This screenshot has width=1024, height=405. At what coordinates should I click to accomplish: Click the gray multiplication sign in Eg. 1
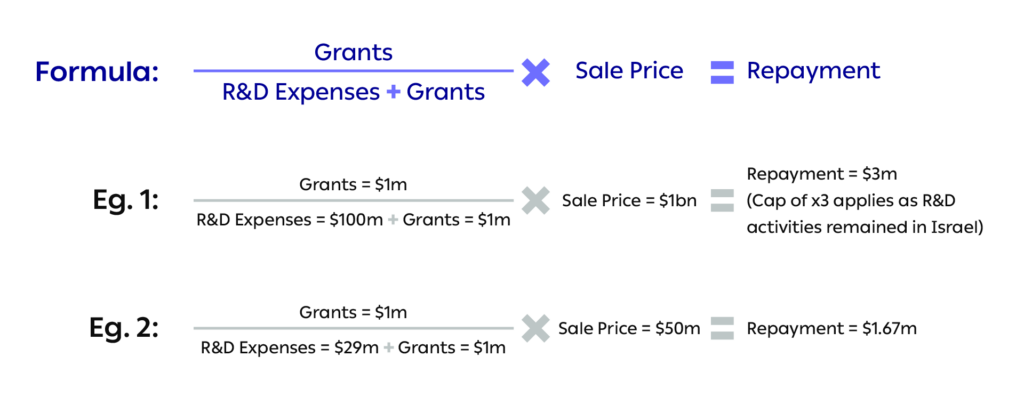click(535, 200)
